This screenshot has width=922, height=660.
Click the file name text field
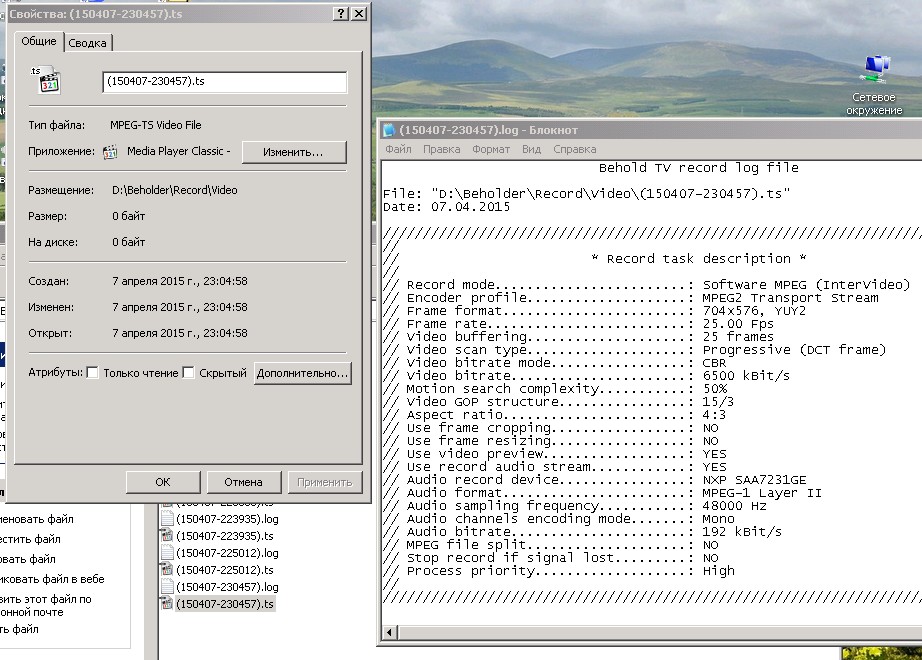(224, 82)
